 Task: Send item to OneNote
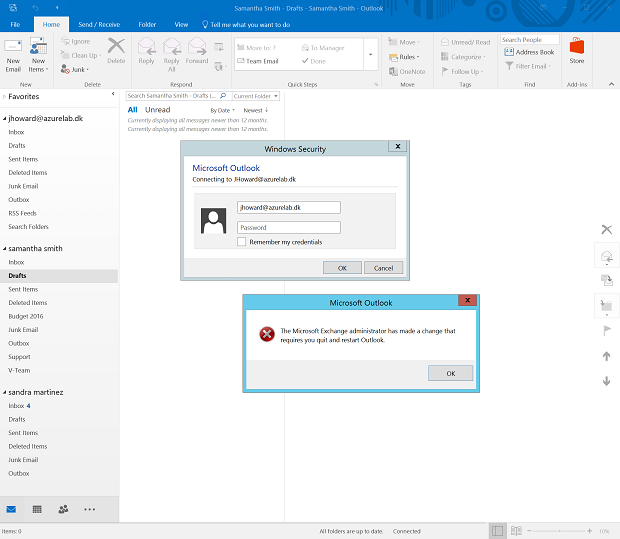pos(407,72)
